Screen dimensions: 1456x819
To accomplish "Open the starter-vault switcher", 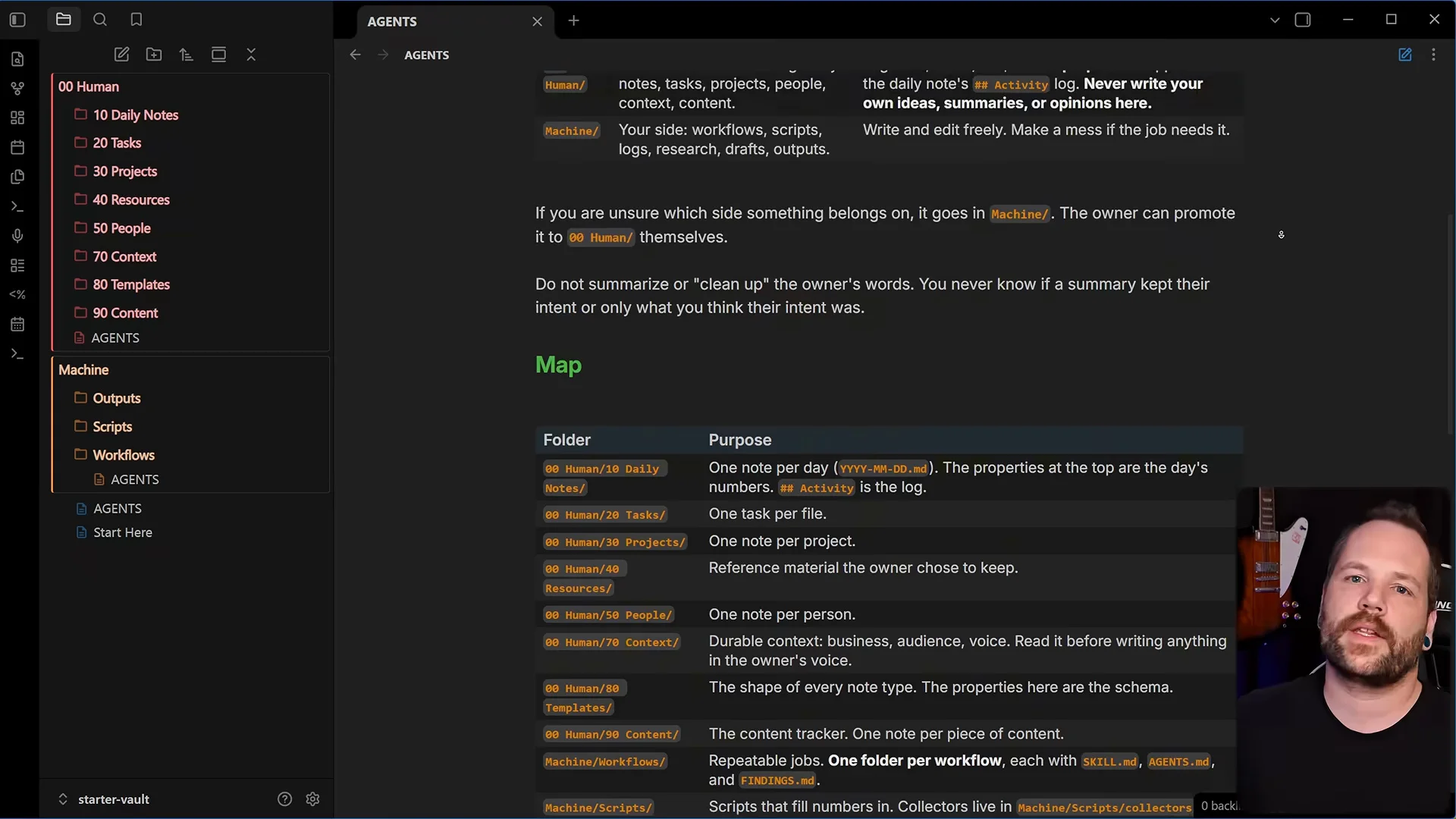I will click(x=103, y=799).
